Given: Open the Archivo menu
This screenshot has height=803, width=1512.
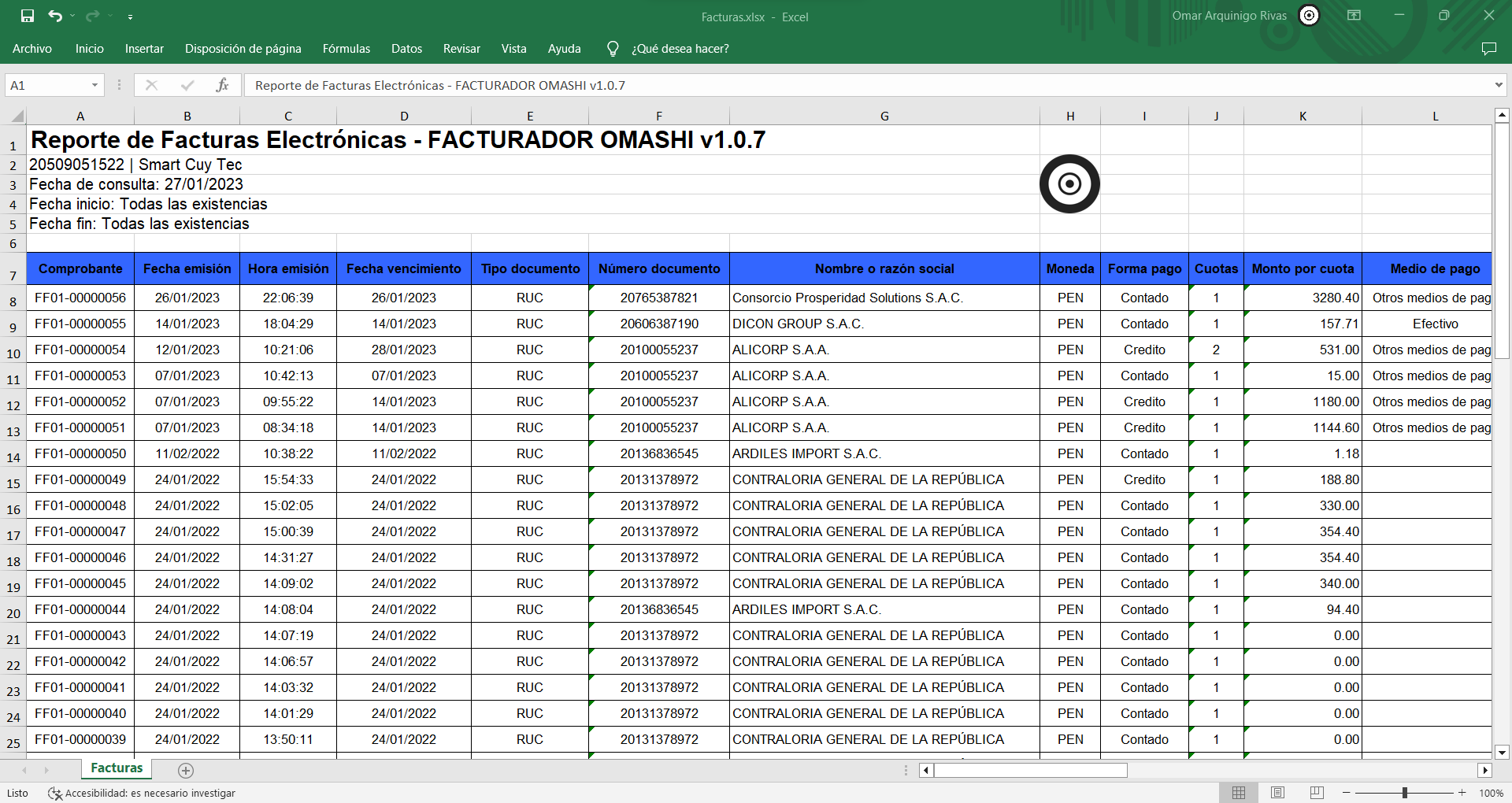Looking at the screenshot, I should coord(32,49).
